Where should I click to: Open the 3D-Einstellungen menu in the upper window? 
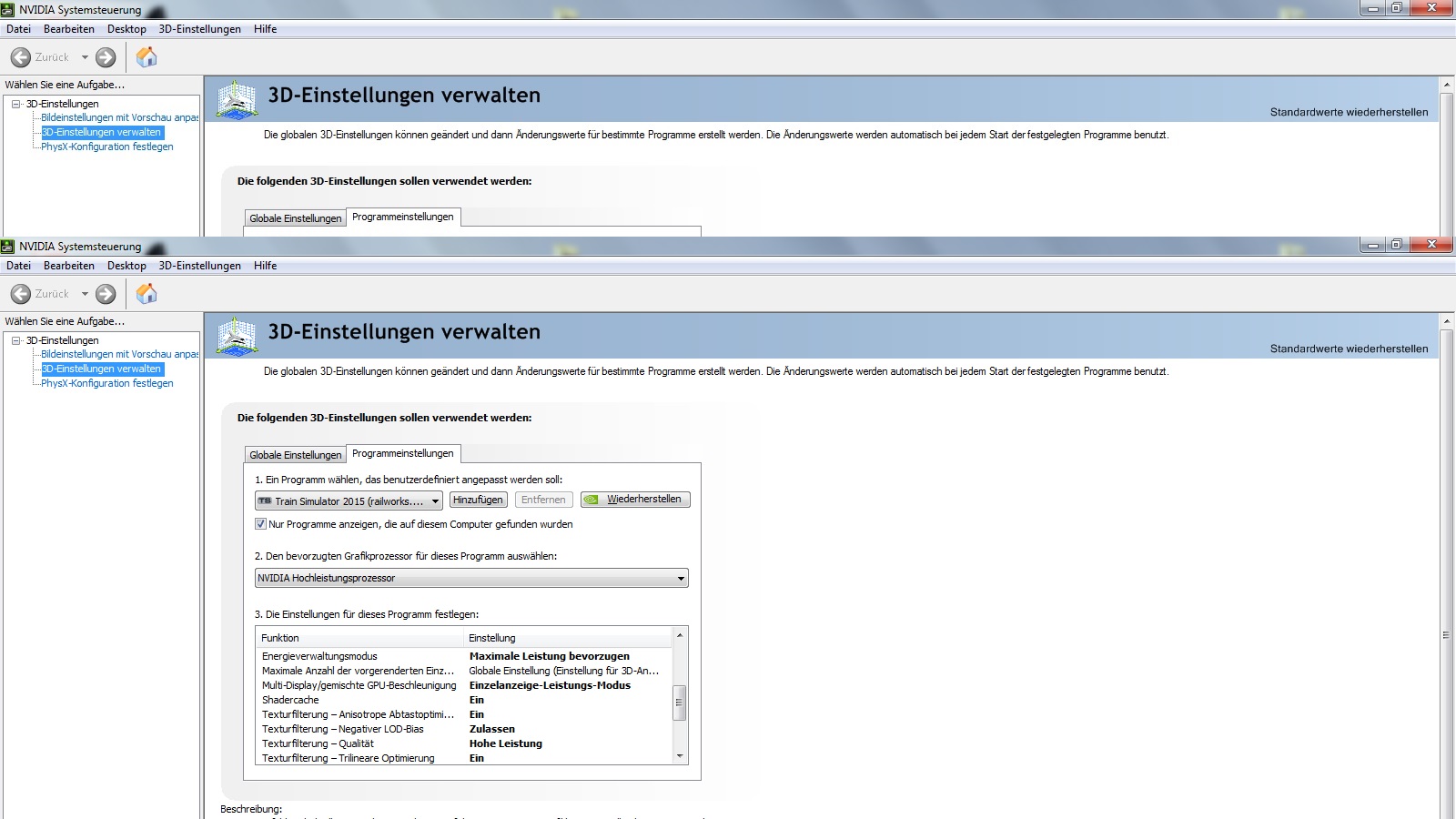pos(200,29)
